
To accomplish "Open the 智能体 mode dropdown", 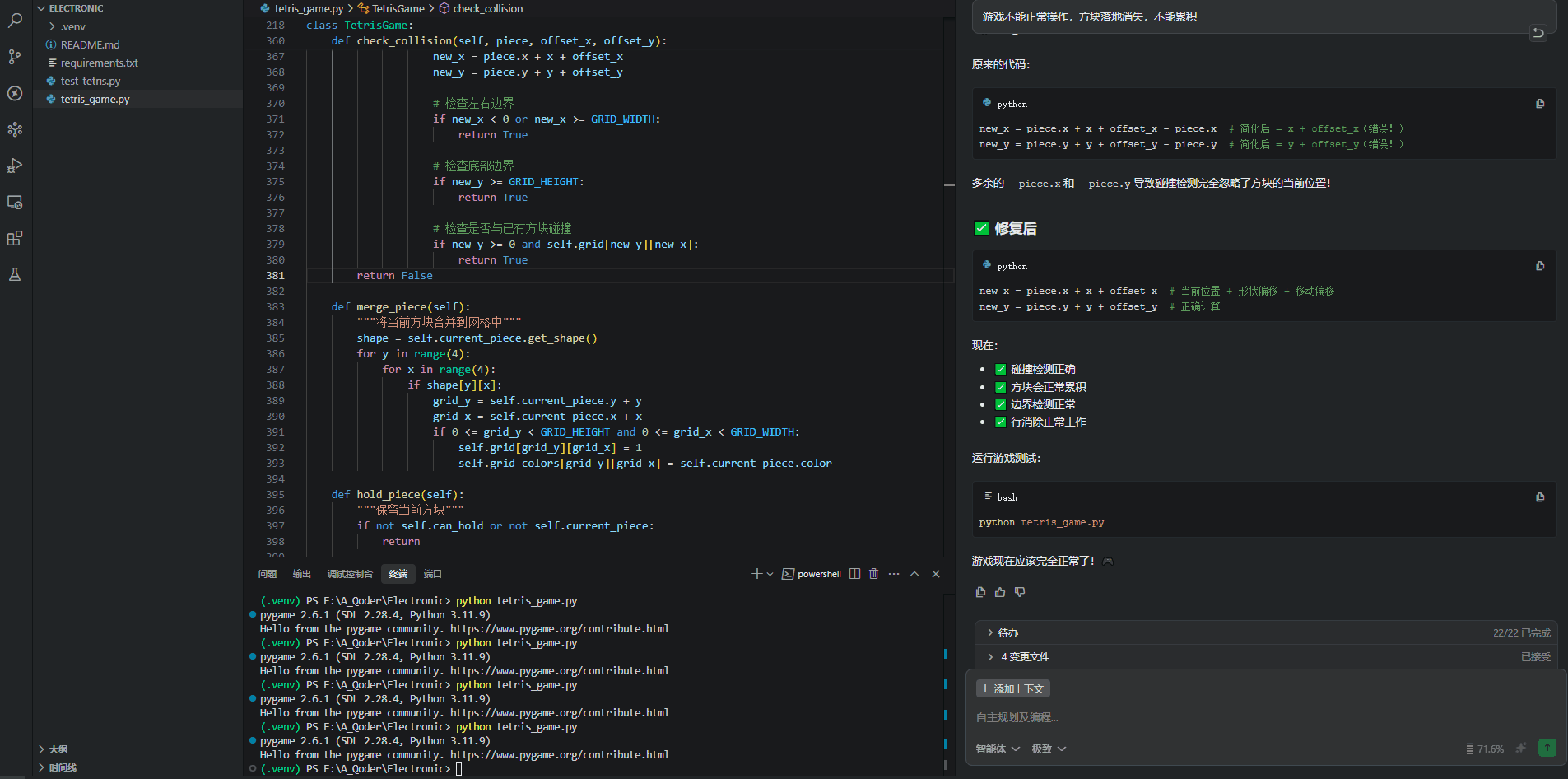I will pyautogui.click(x=998, y=749).
